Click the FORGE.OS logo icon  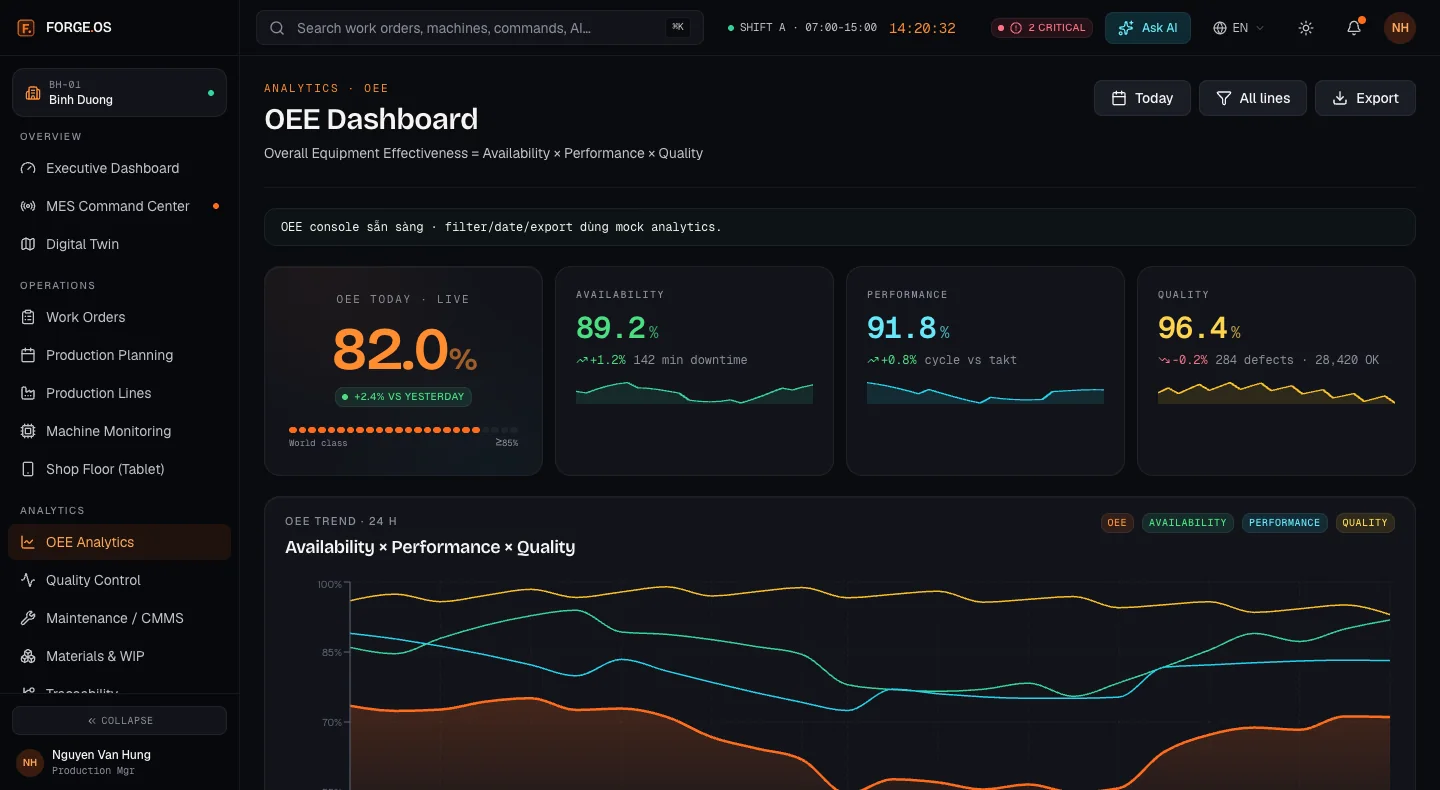point(27,28)
